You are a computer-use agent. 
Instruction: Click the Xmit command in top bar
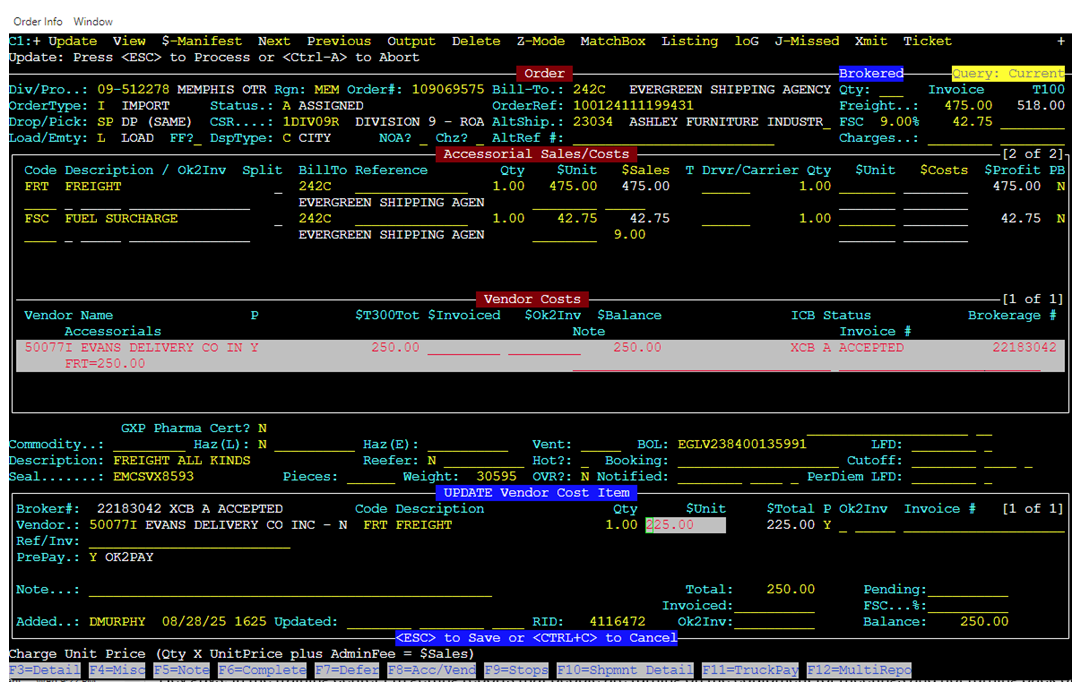tap(870, 41)
